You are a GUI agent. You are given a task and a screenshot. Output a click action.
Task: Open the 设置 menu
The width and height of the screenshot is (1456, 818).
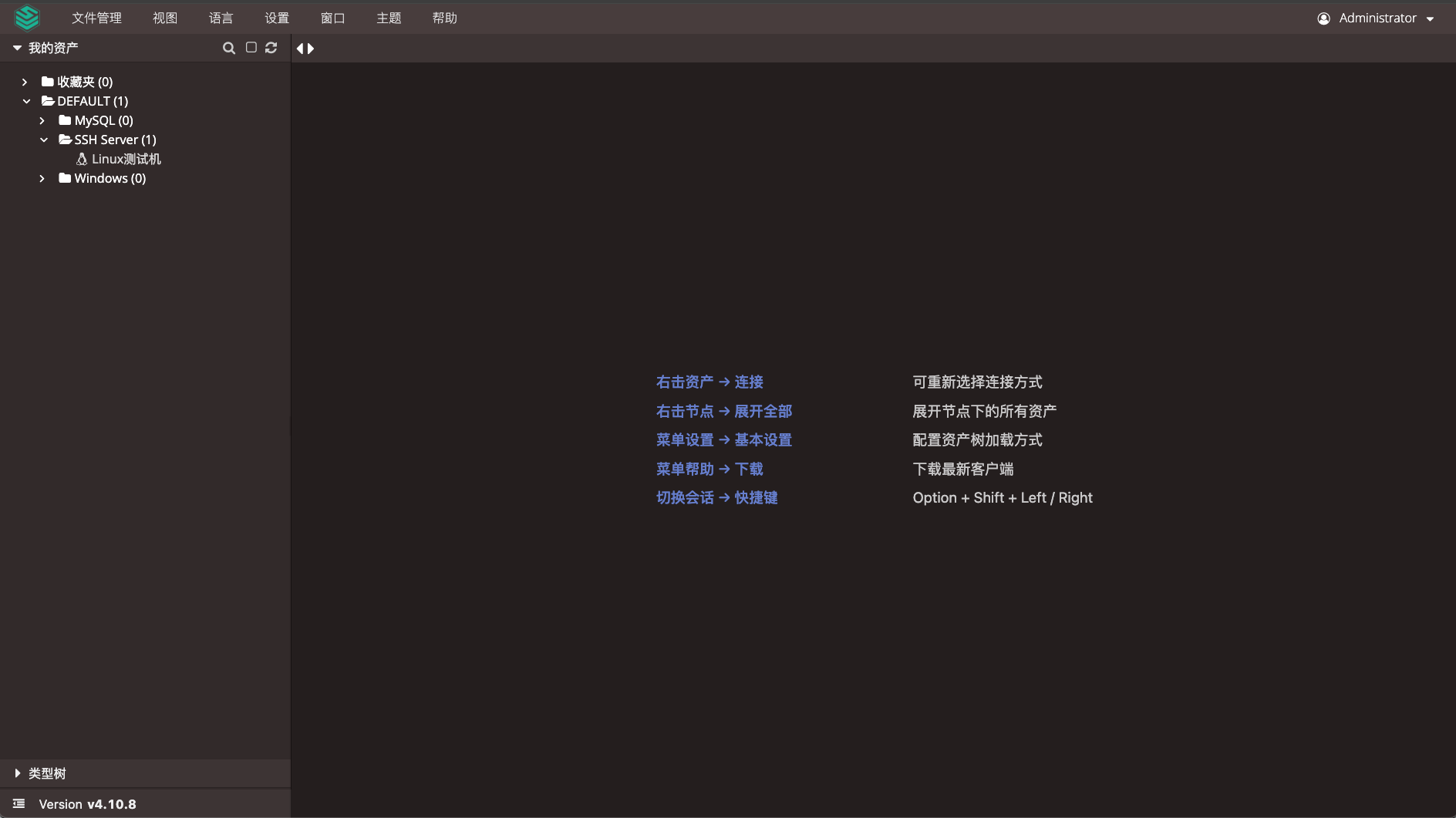point(277,17)
